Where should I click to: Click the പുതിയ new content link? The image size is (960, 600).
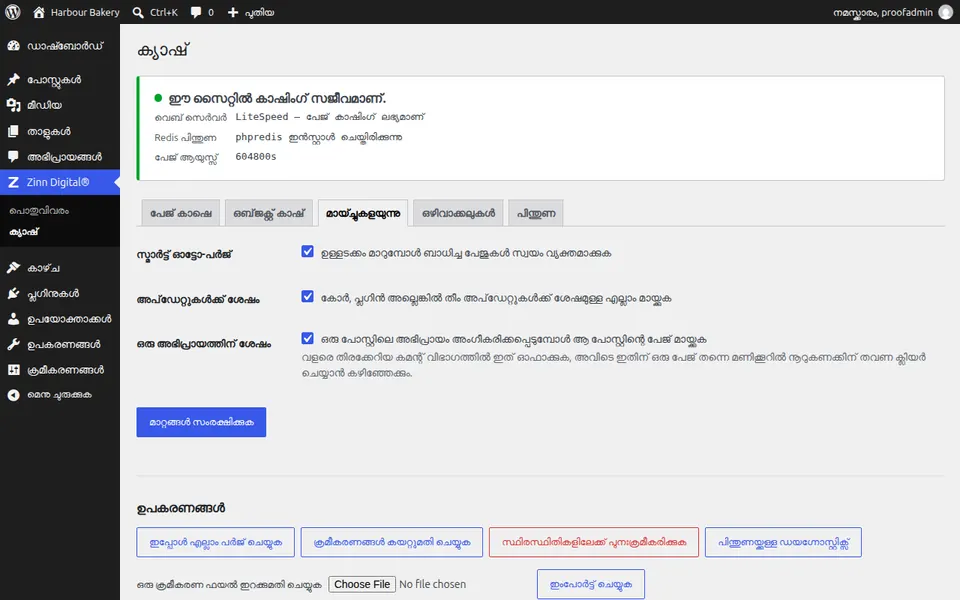click(260, 12)
